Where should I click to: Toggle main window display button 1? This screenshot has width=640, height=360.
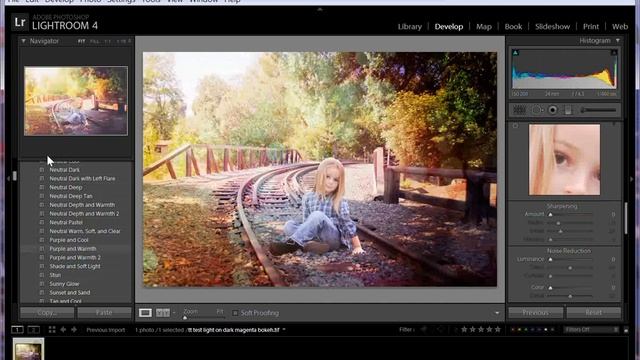(17, 329)
